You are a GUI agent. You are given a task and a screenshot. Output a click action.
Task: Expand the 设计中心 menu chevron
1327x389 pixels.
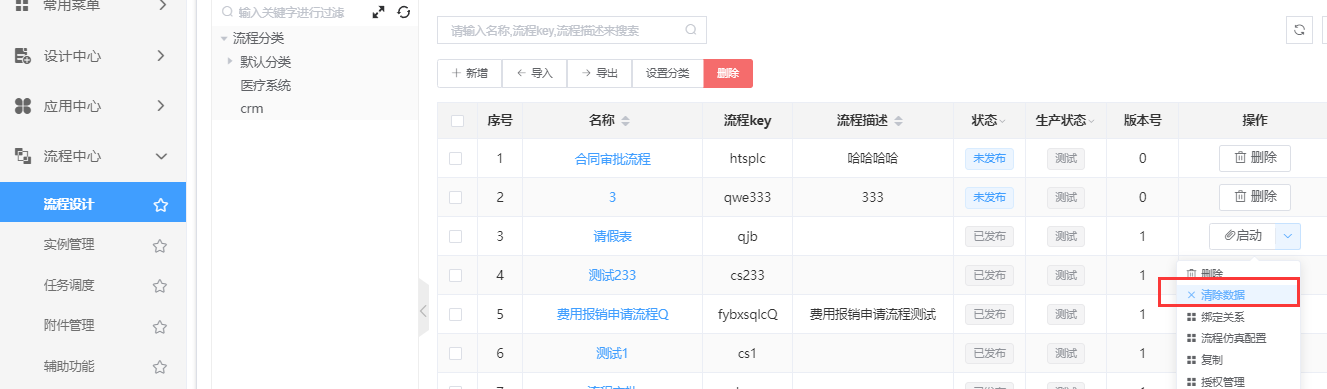point(160,56)
